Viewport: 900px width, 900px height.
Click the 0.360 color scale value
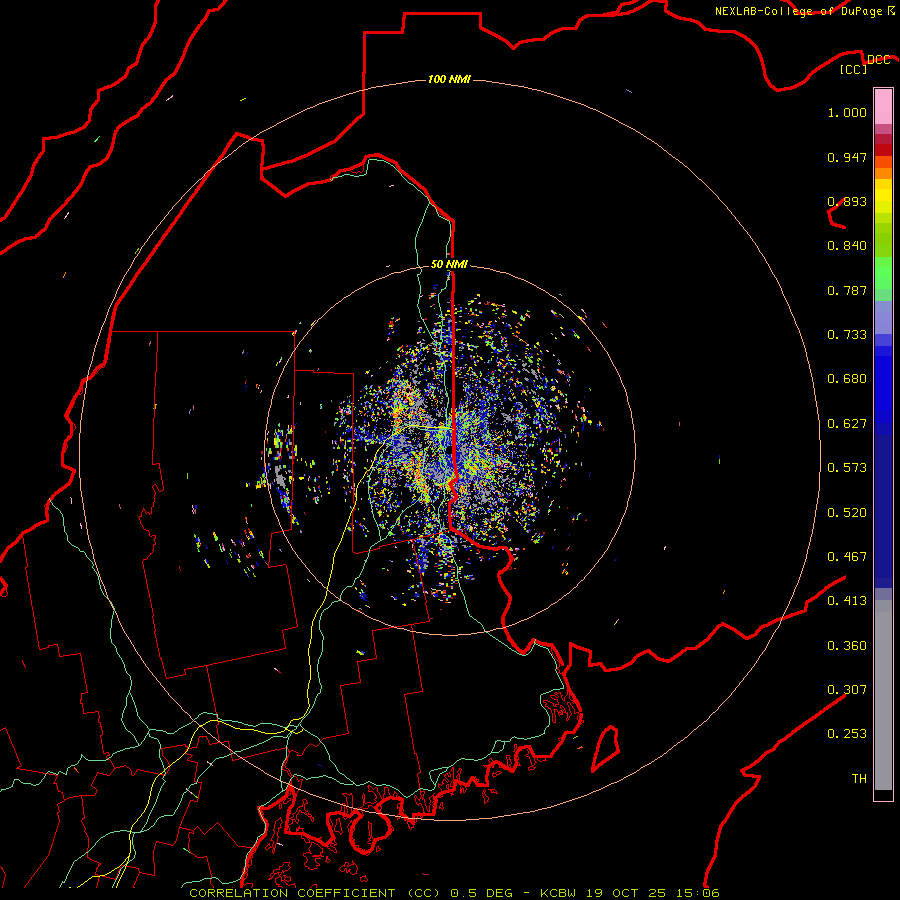click(847, 646)
